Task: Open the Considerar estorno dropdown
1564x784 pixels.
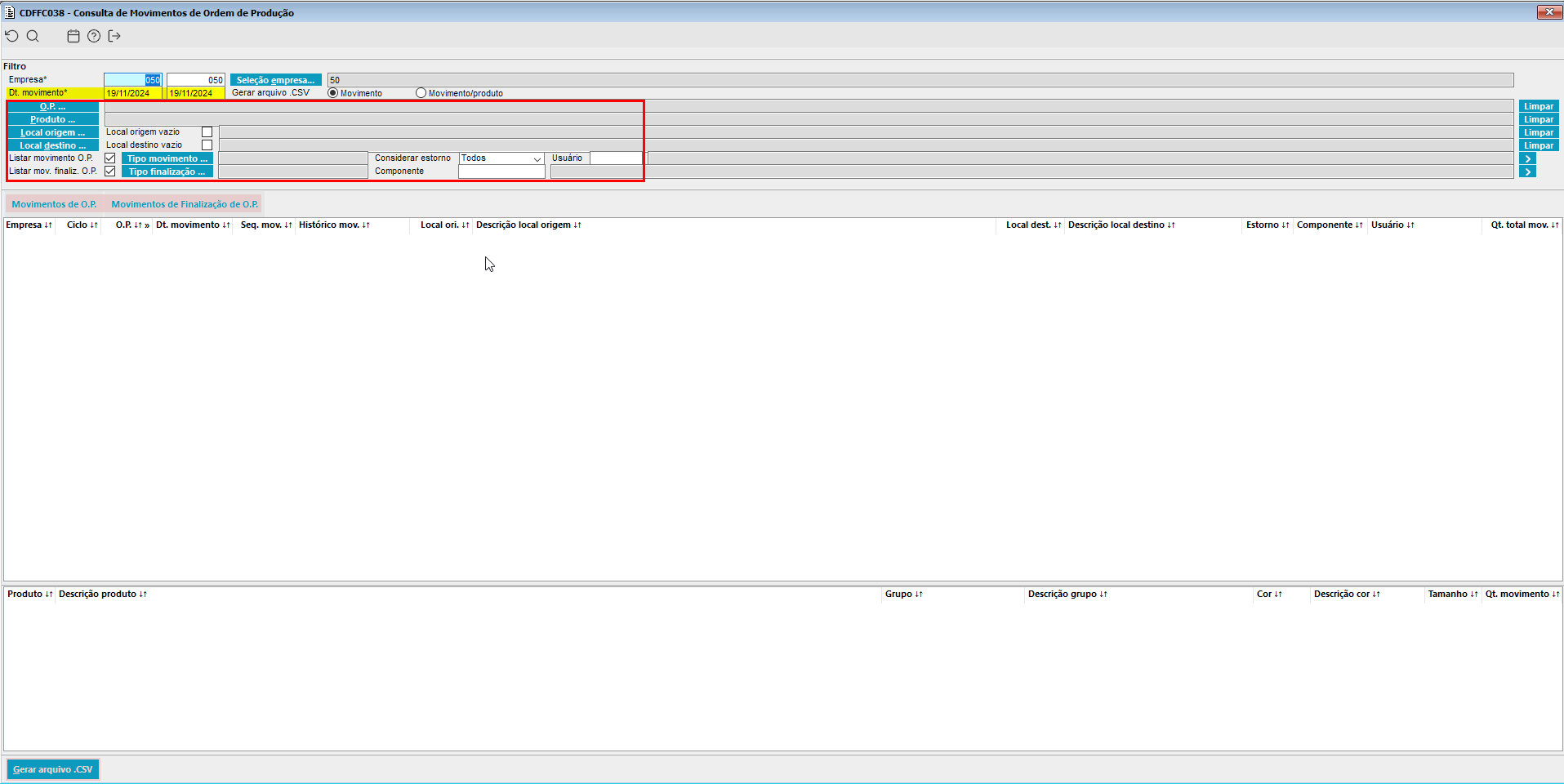Action: pos(501,158)
